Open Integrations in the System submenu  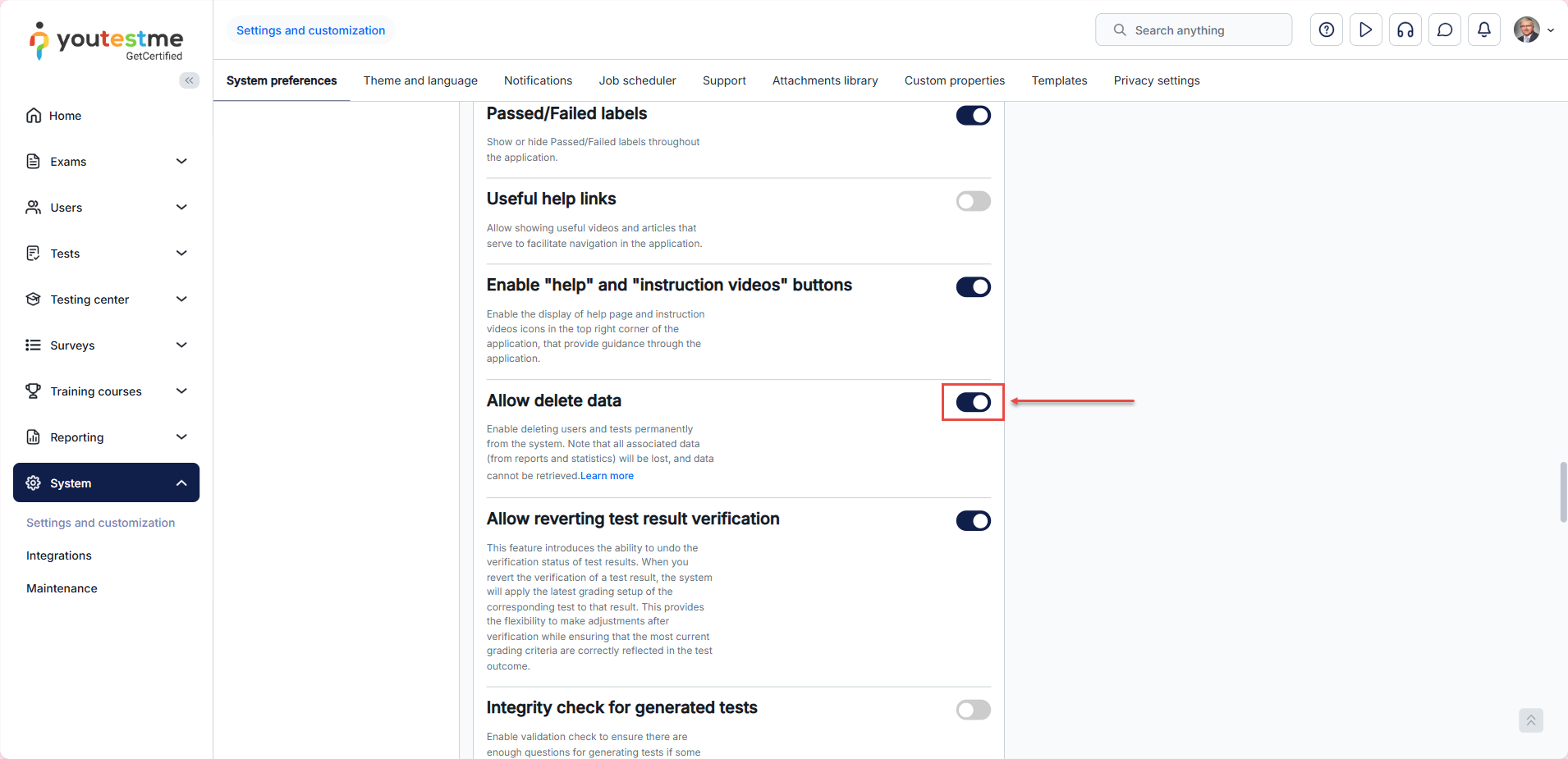coord(59,556)
